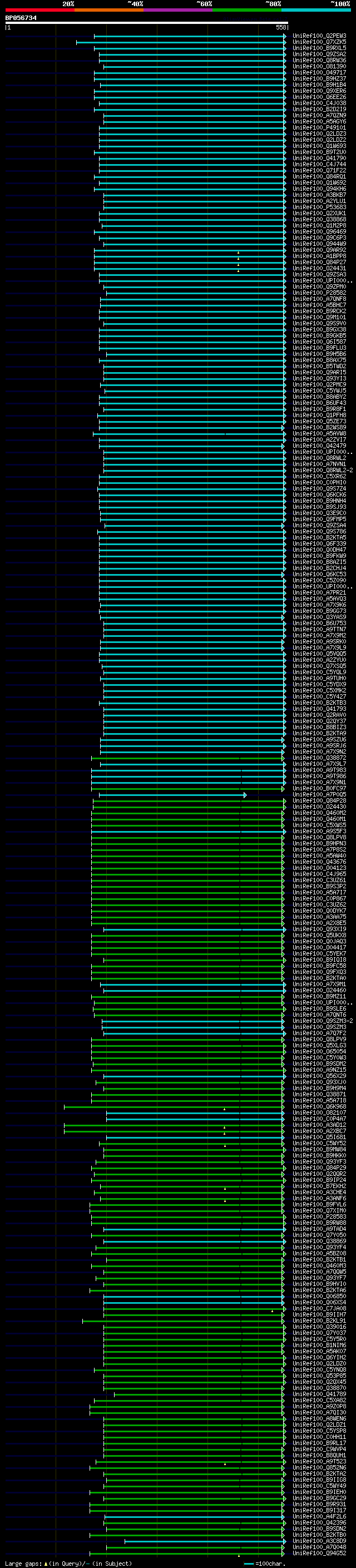Open the UniRef100_Q9ZSA2 hit link
This screenshot has height=1568, width=356.
click(319, 54)
